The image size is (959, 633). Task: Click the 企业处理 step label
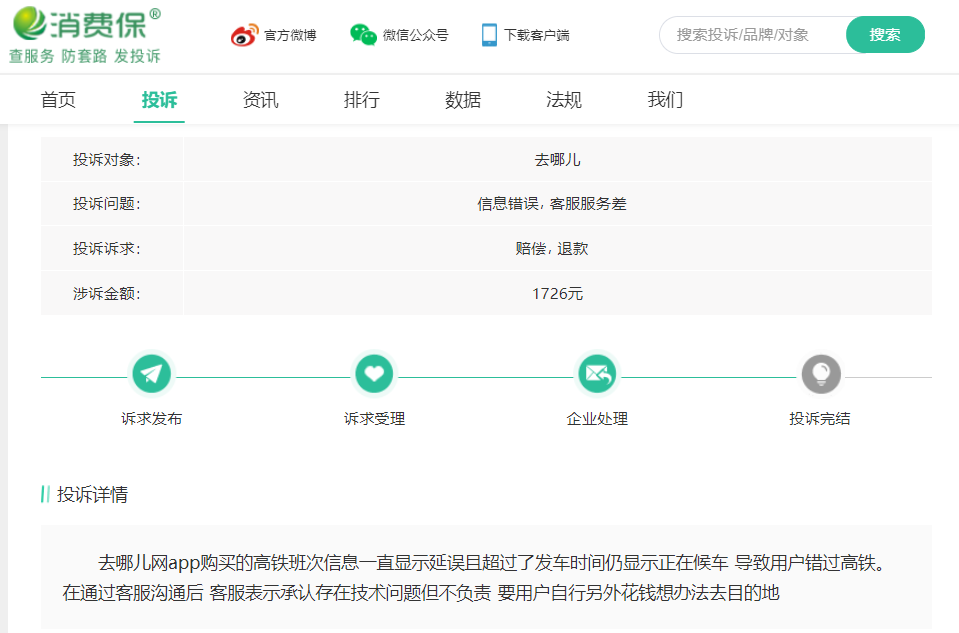pyautogui.click(x=598, y=419)
